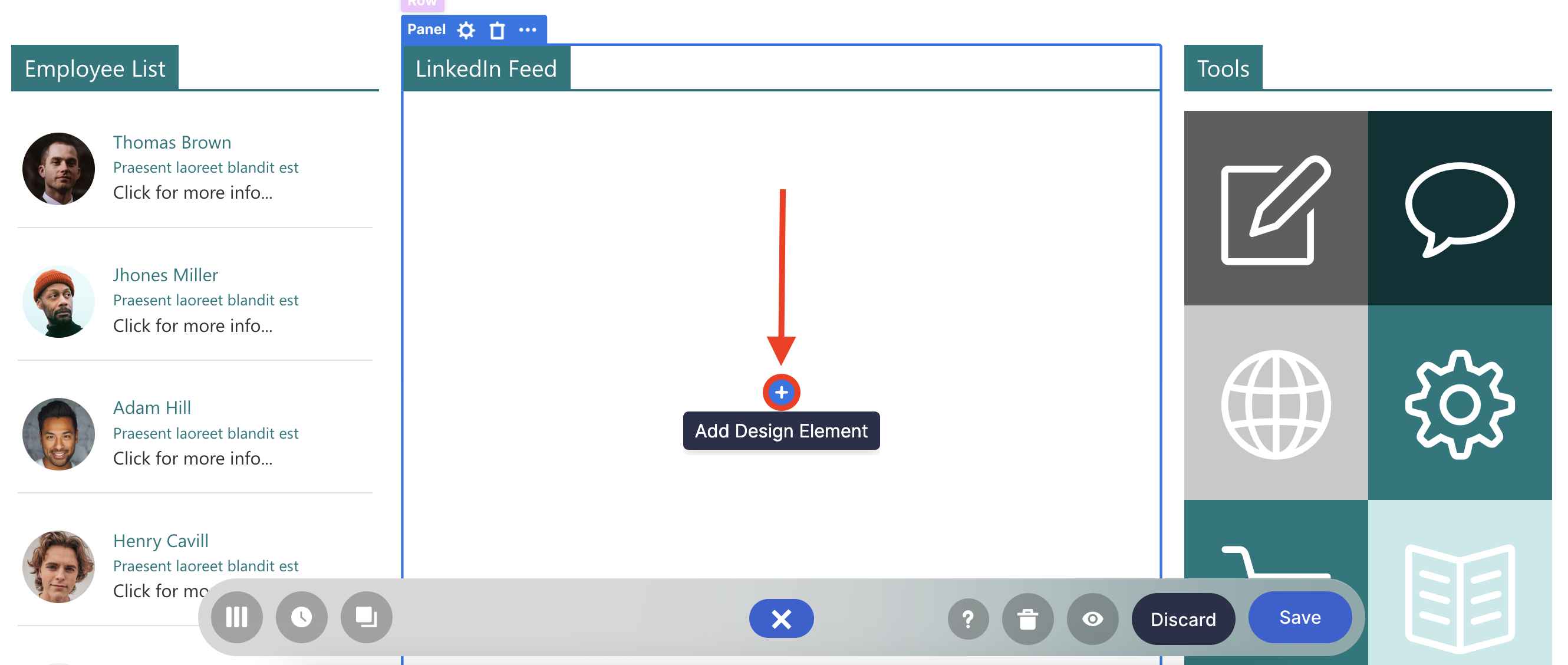Click the duplicate layers toolbar icon
This screenshot has width=1568, height=665.
point(366,617)
